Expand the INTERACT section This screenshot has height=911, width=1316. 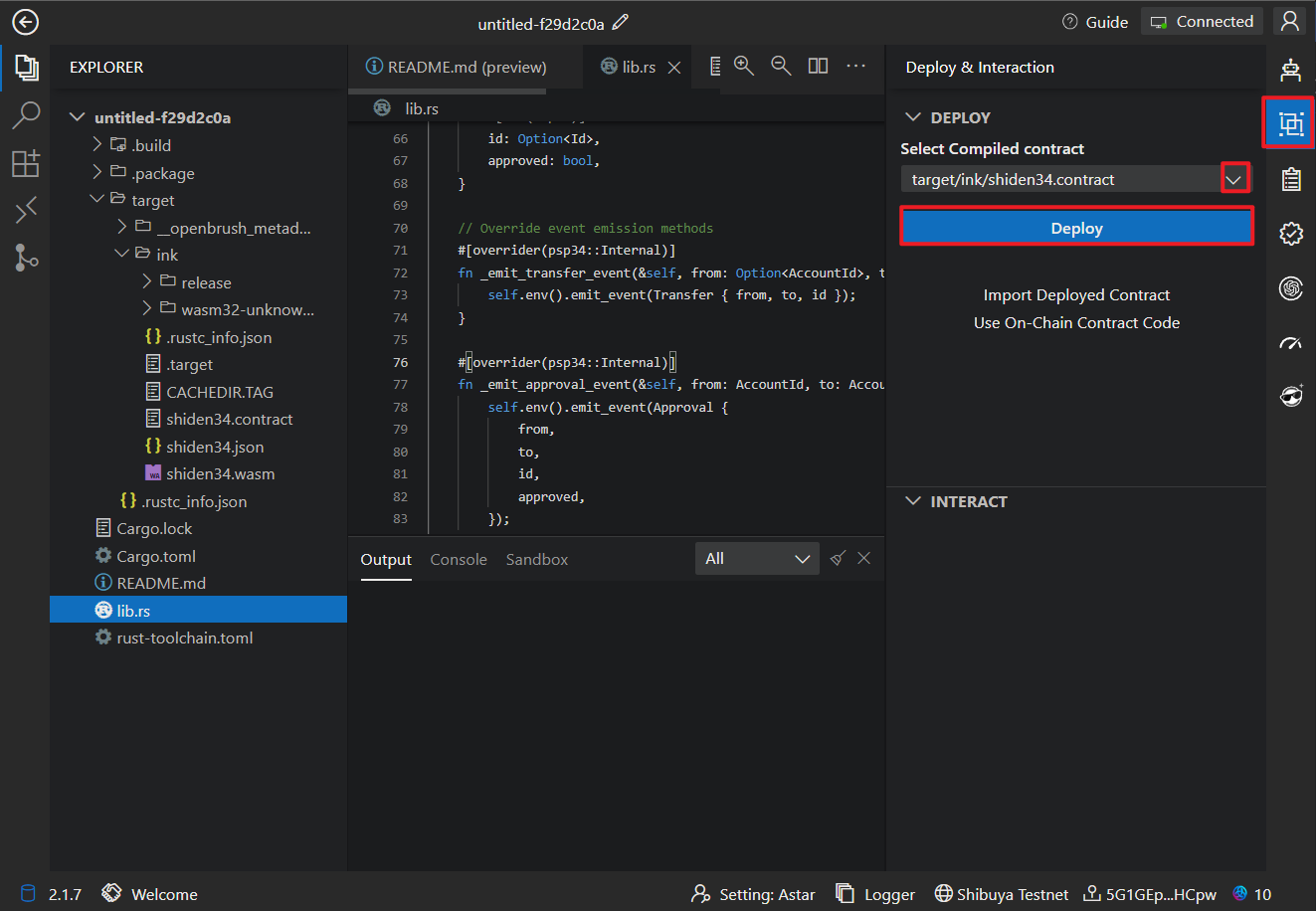(x=913, y=501)
